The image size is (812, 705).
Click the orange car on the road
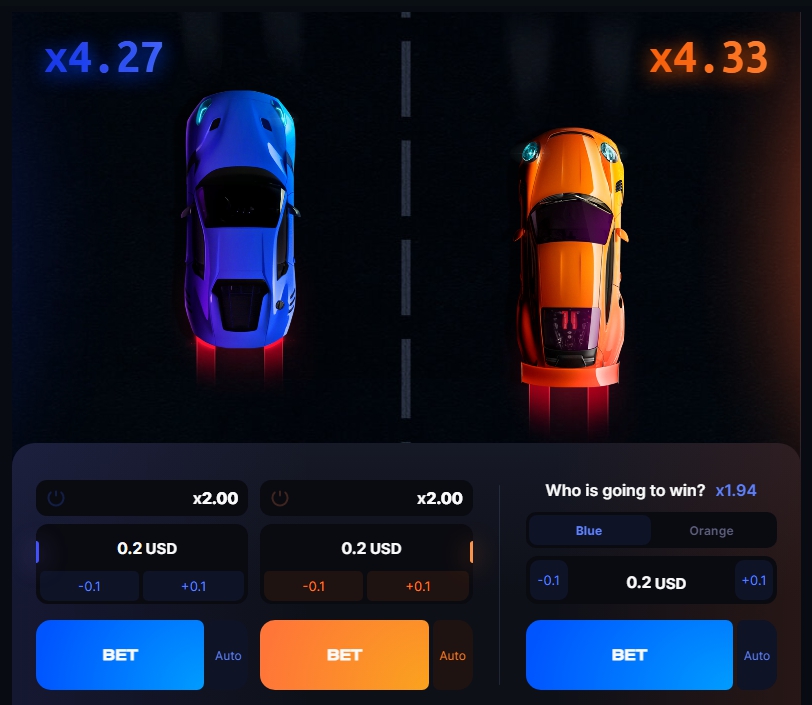[x=572, y=256]
